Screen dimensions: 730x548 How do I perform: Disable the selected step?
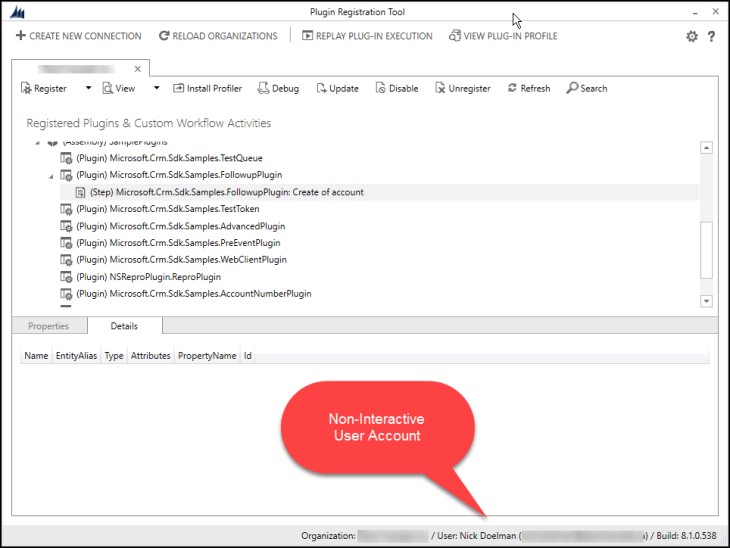(x=397, y=88)
